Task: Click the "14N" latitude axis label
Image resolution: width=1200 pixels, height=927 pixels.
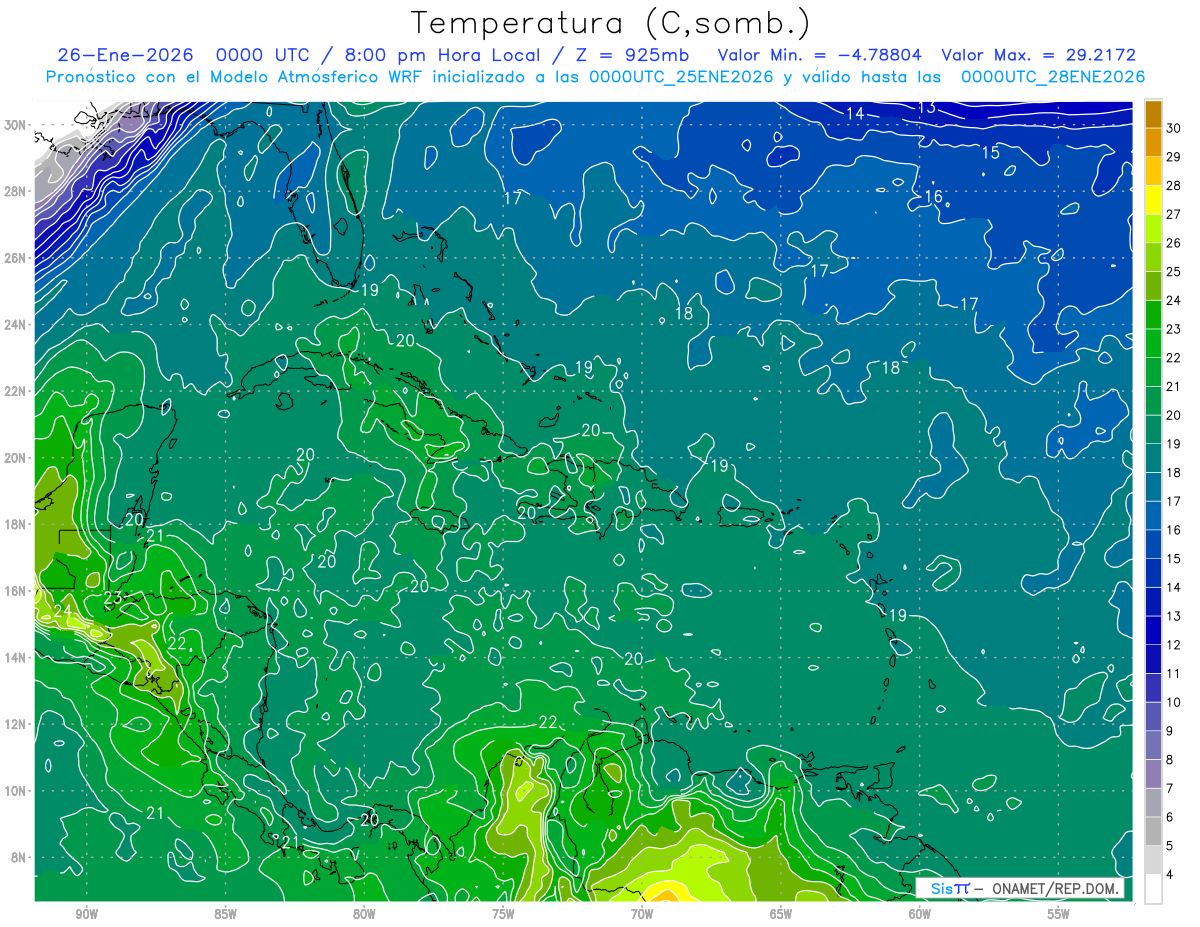Action: 16,658
